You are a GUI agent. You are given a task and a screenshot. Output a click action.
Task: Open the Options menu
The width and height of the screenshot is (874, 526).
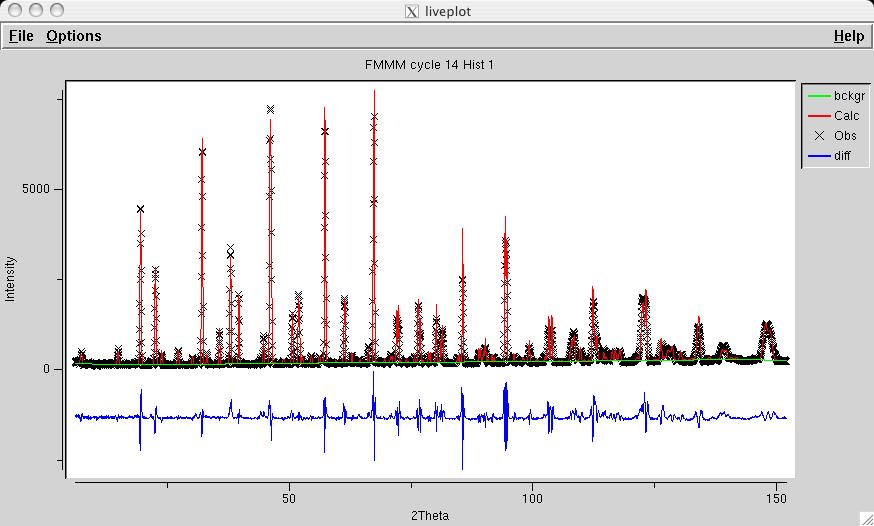click(x=73, y=36)
